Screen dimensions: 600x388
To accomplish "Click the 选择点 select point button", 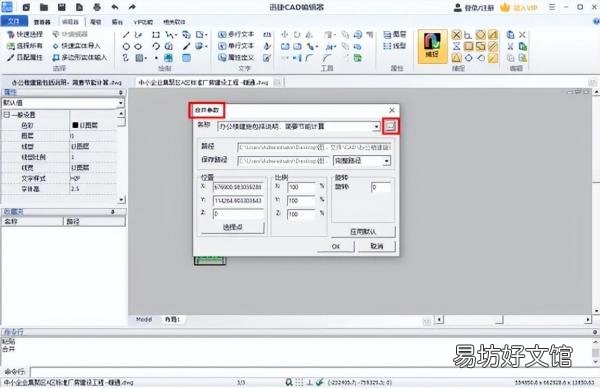I will coord(233,227).
